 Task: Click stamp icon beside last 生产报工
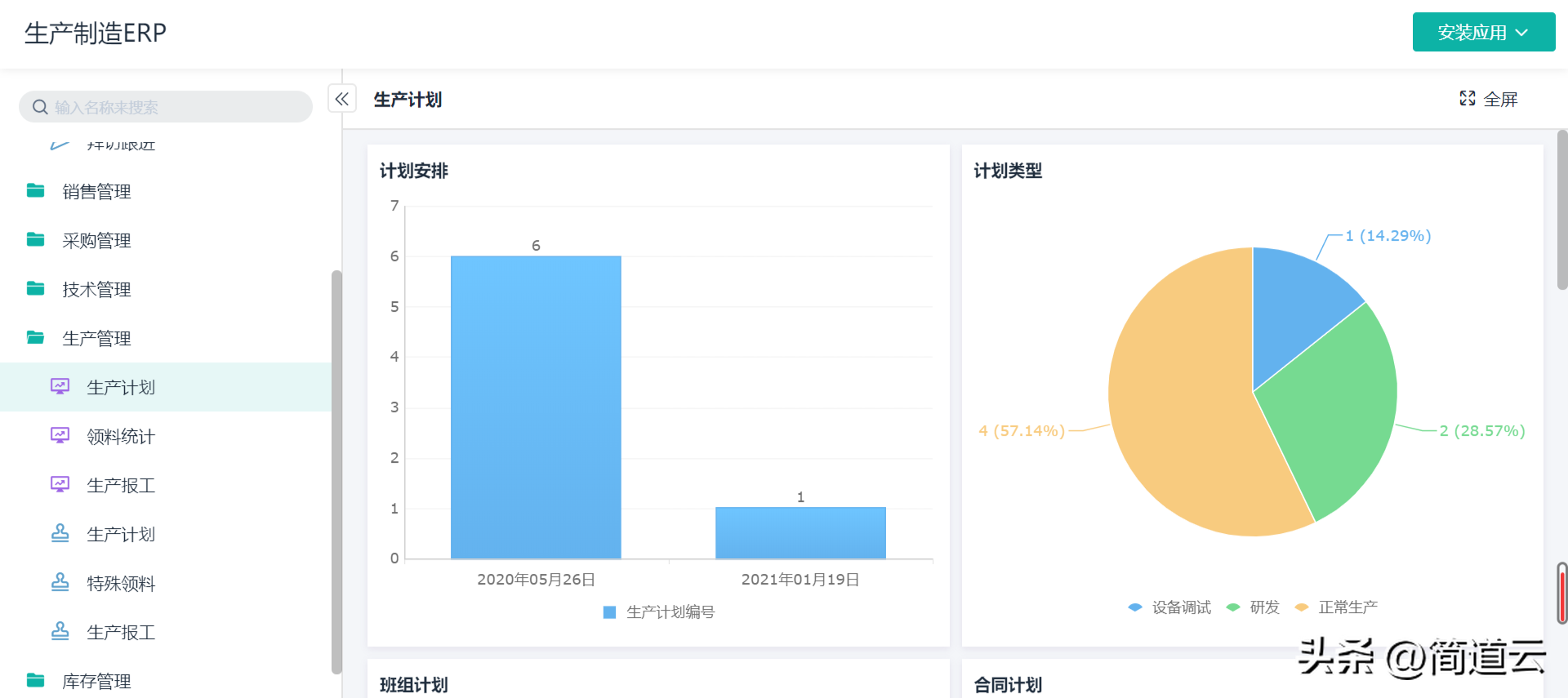click(60, 632)
